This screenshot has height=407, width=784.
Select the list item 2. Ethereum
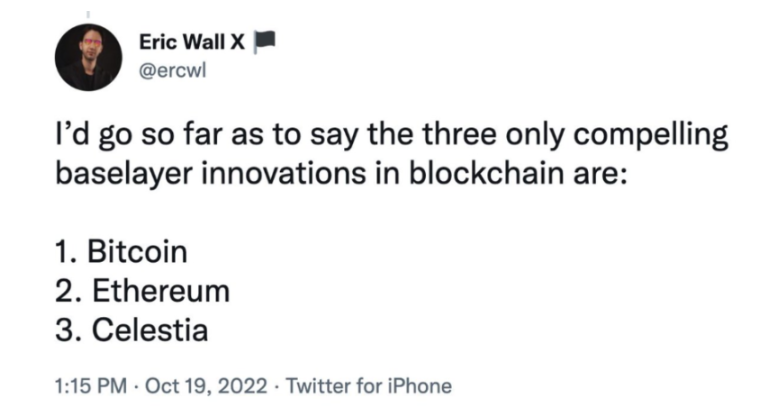pyautogui.click(x=142, y=291)
